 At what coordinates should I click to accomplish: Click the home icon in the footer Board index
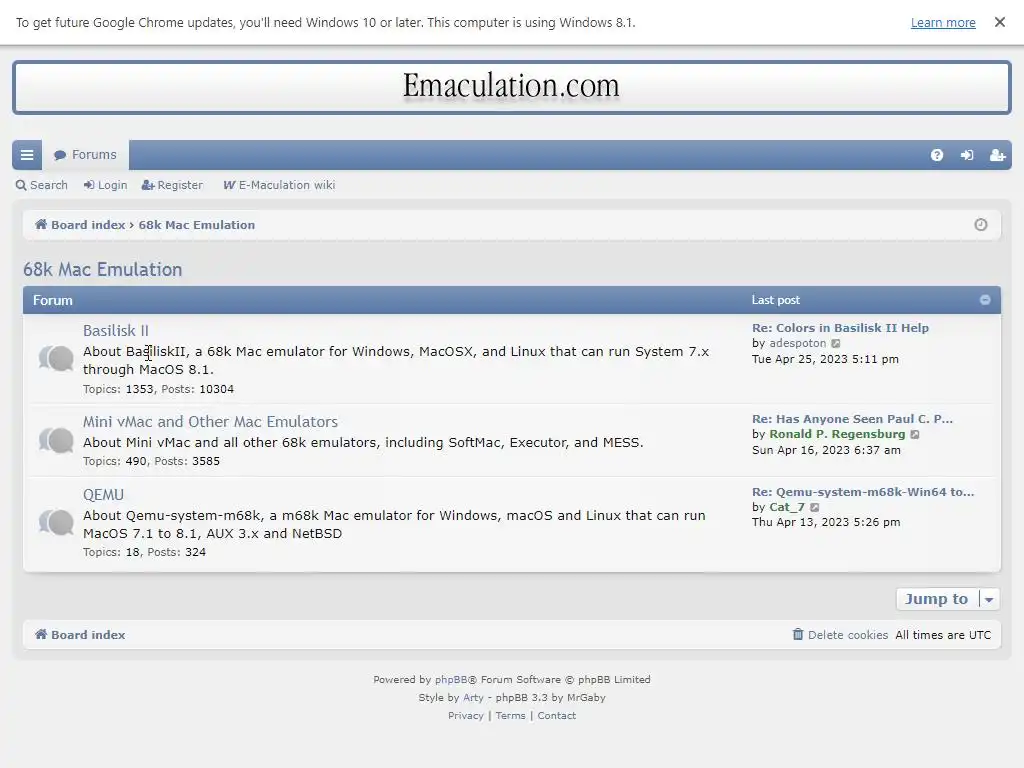41,634
